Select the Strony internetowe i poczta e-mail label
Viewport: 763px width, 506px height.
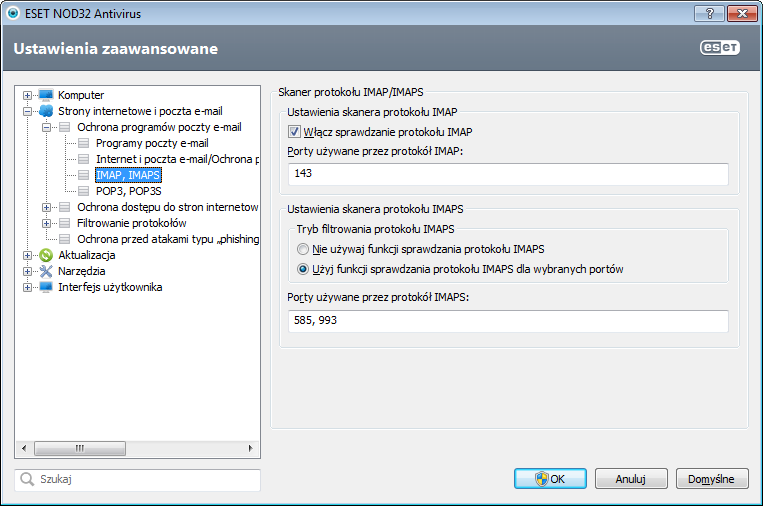(140, 111)
